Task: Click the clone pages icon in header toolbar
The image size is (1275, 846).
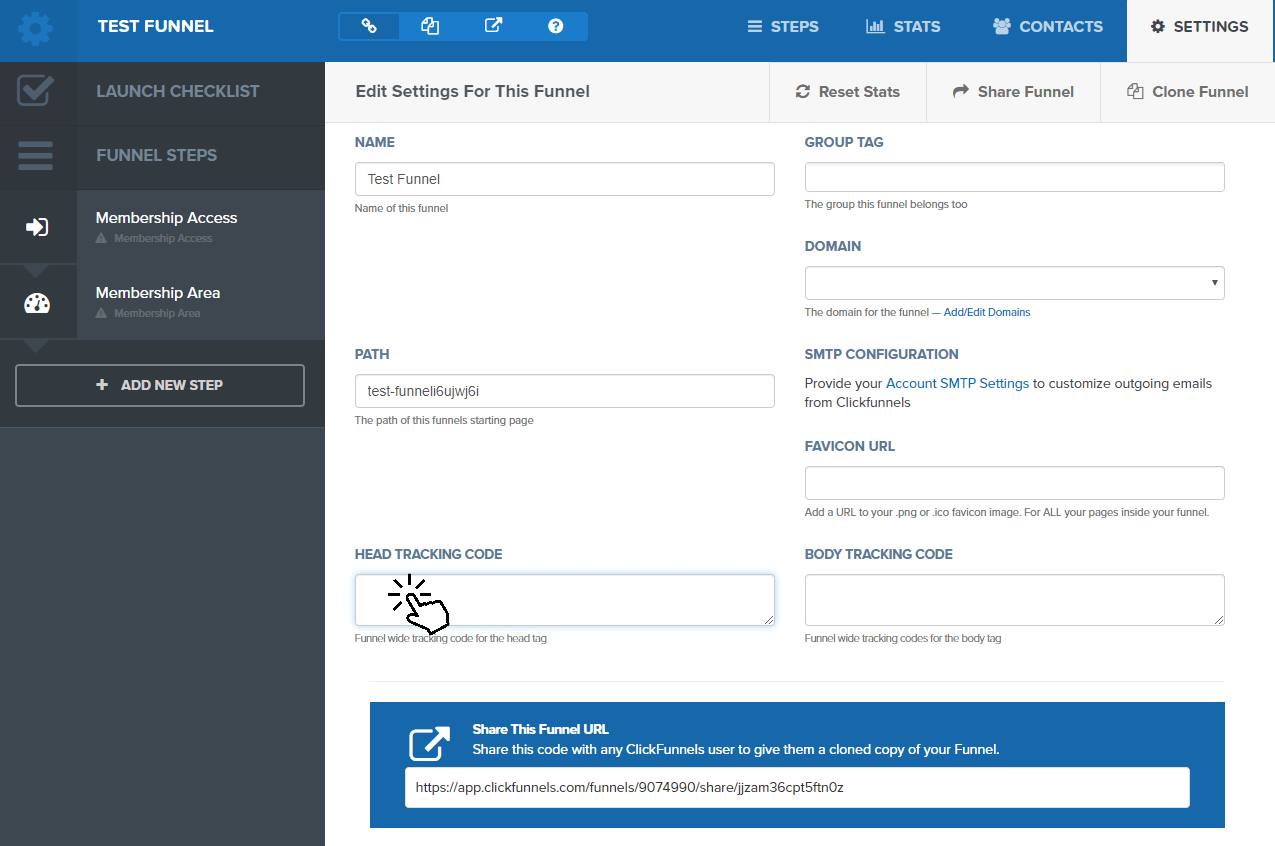Action: (x=430, y=26)
